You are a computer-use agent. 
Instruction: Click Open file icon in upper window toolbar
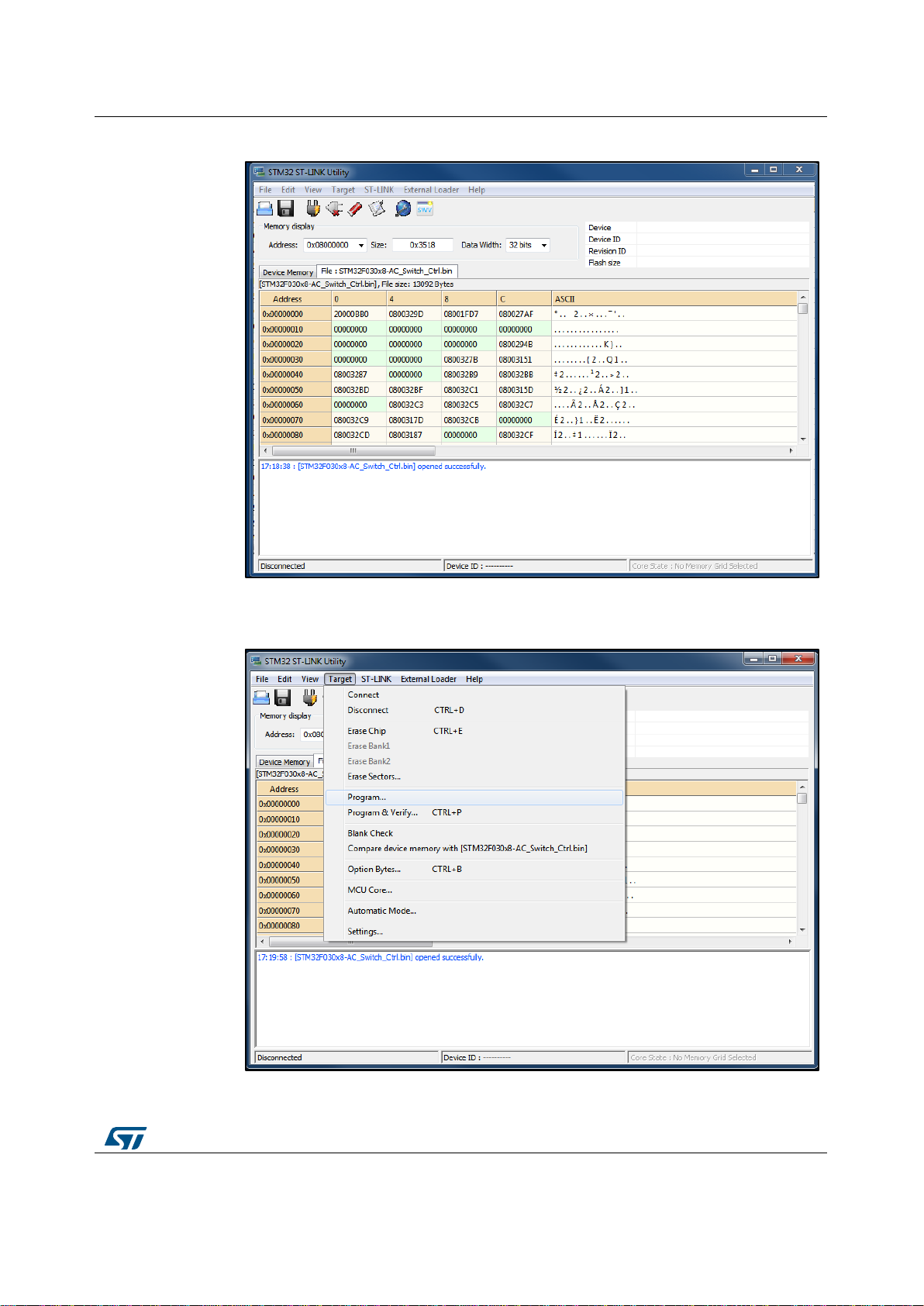pyautogui.click(x=265, y=208)
